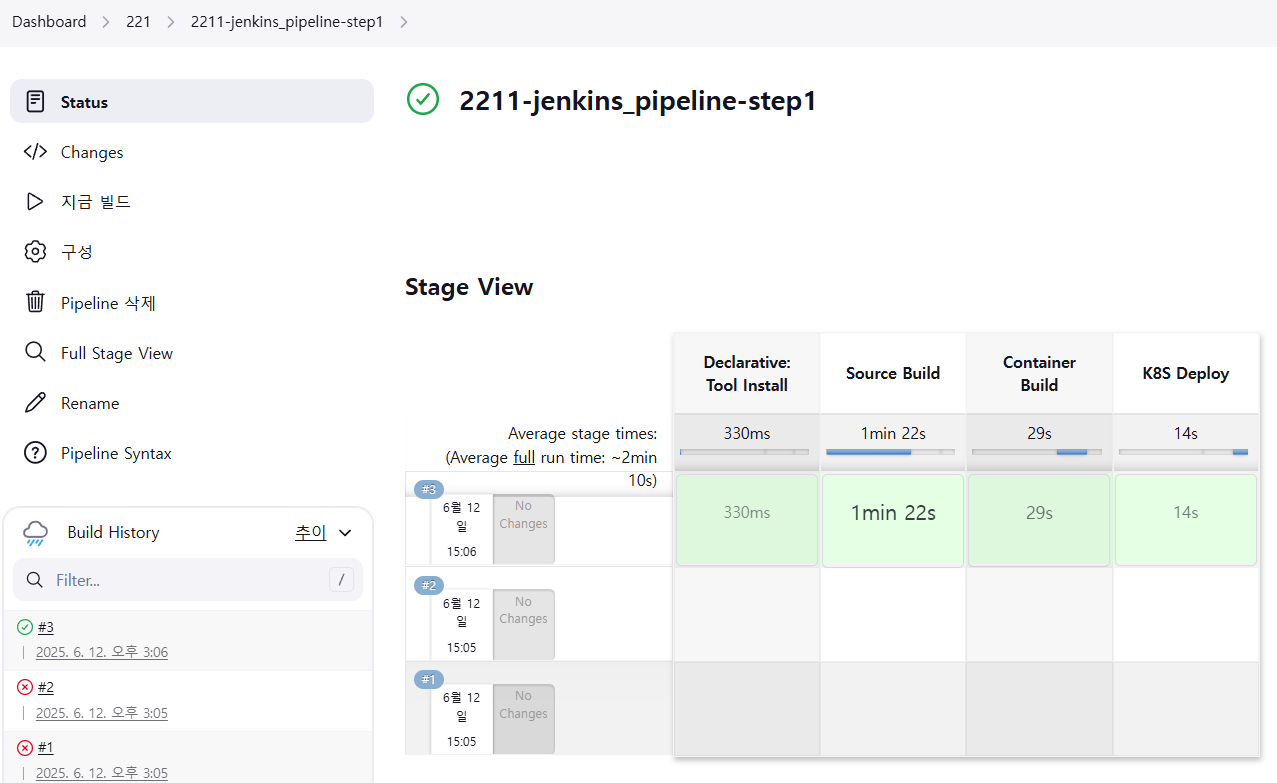The height and width of the screenshot is (783, 1277).
Task: Open the Status page in the sidebar
Action: (192, 101)
